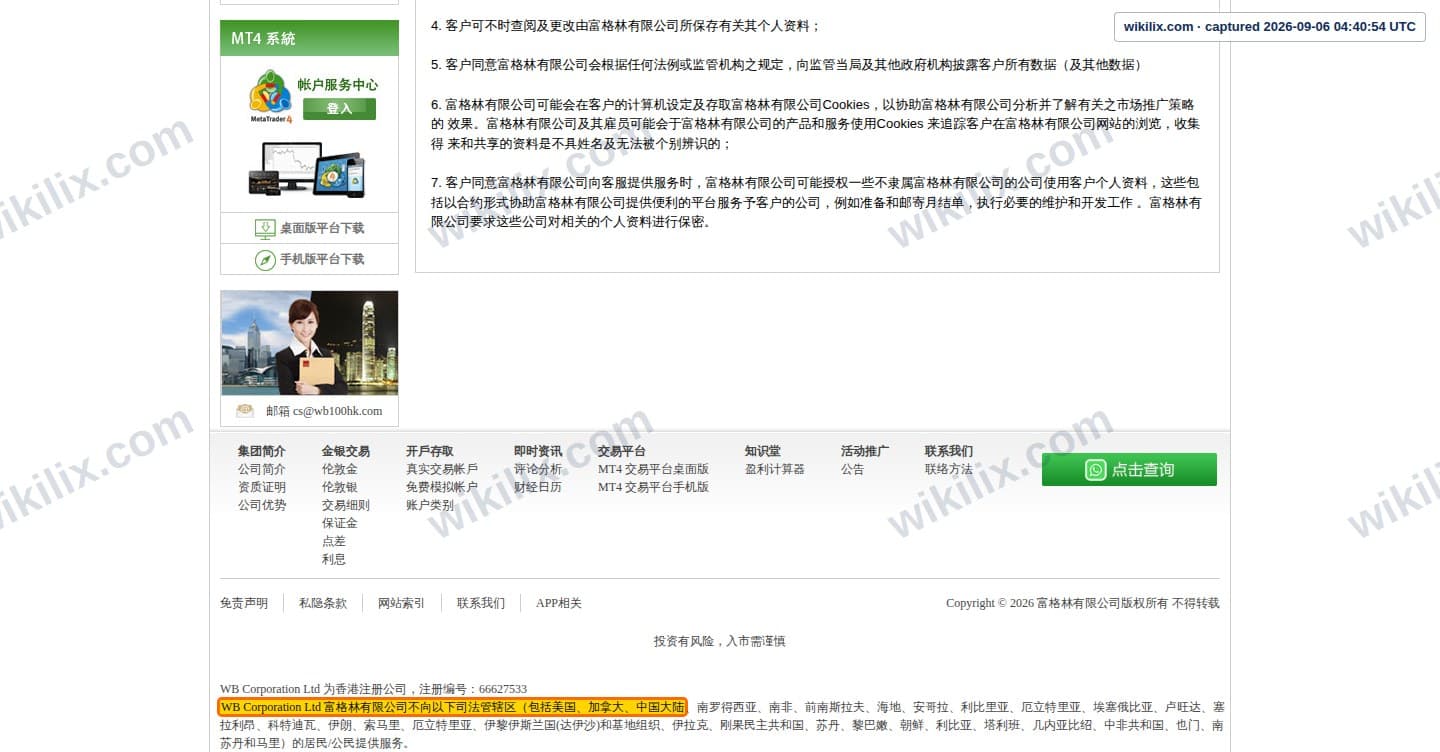This screenshot has height=752, width=1440.
Task: Open 私隐条款 bottom link
Action: (x=322, y=603)
